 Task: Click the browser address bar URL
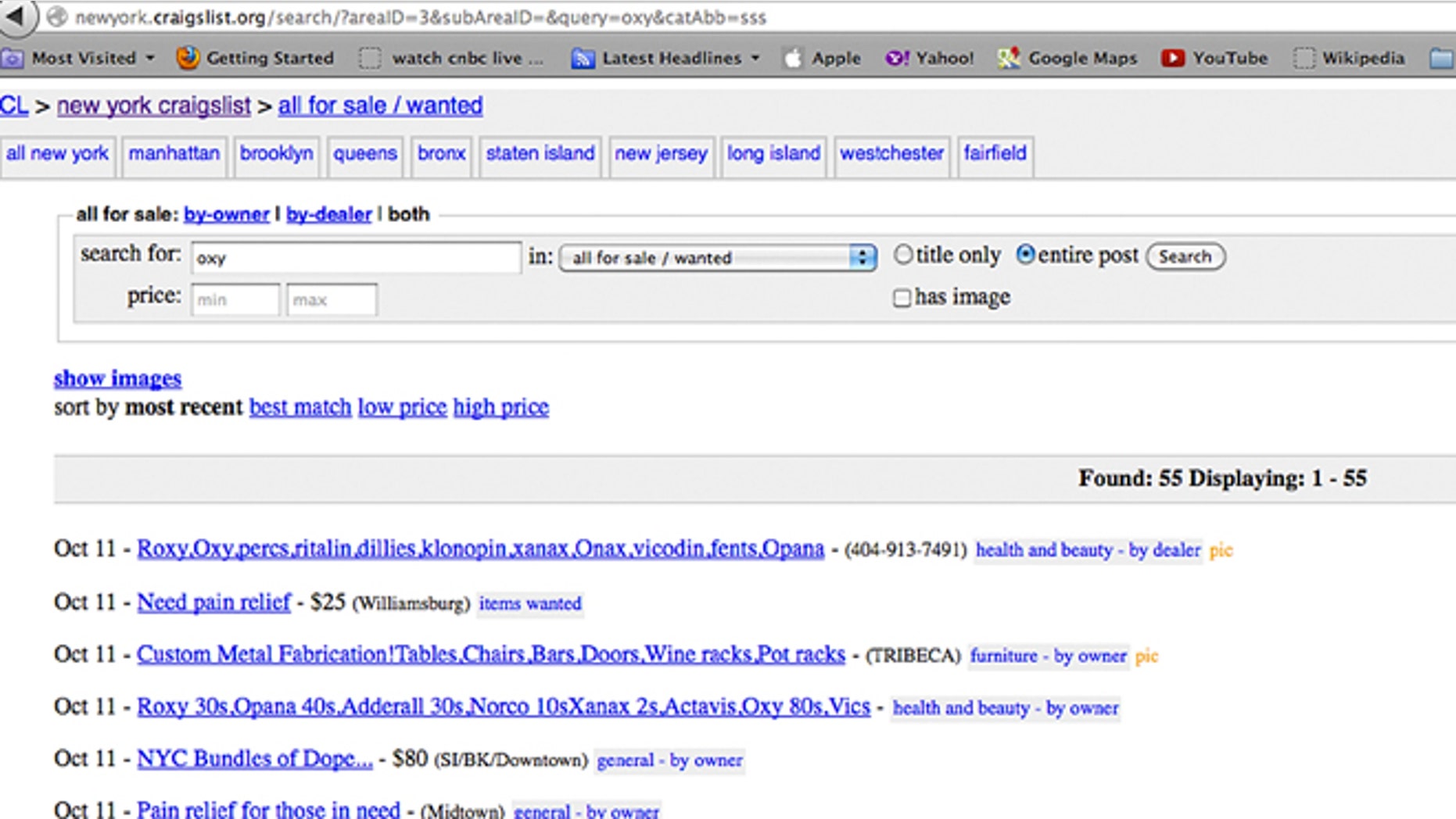click(x=421, y=17)
